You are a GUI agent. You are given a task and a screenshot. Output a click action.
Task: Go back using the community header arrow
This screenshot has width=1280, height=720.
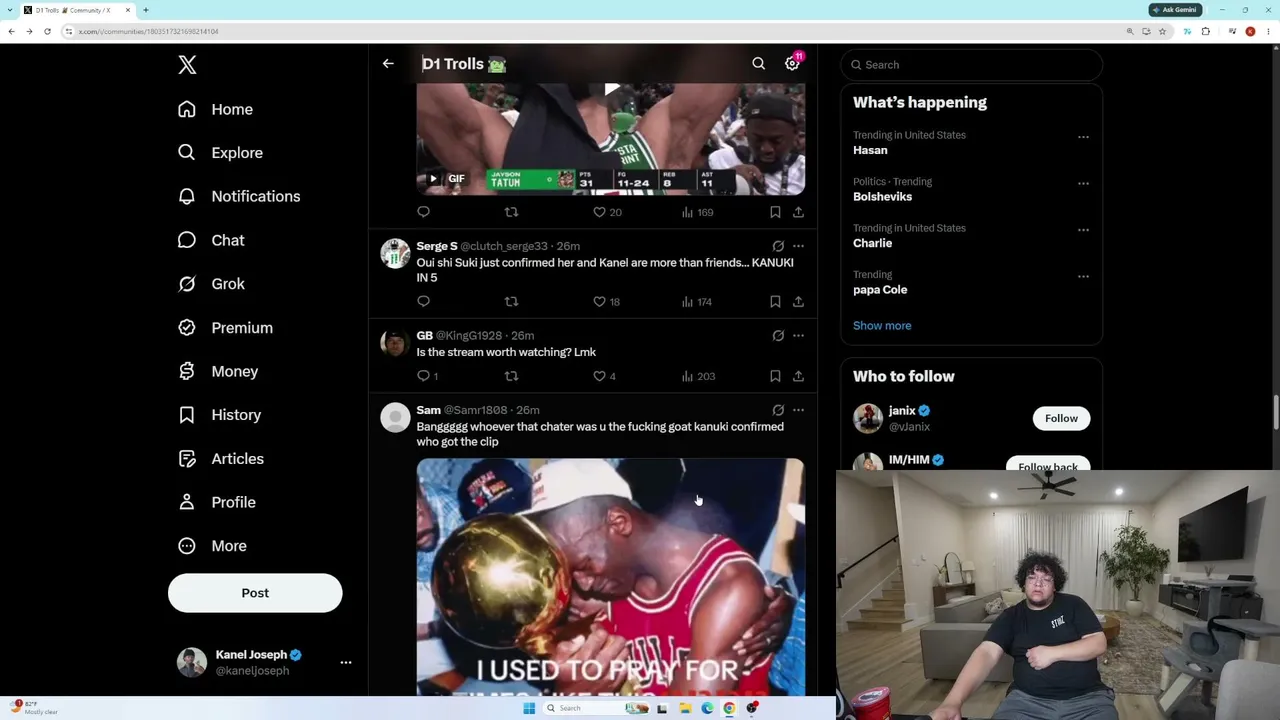[x=388, y=64]
